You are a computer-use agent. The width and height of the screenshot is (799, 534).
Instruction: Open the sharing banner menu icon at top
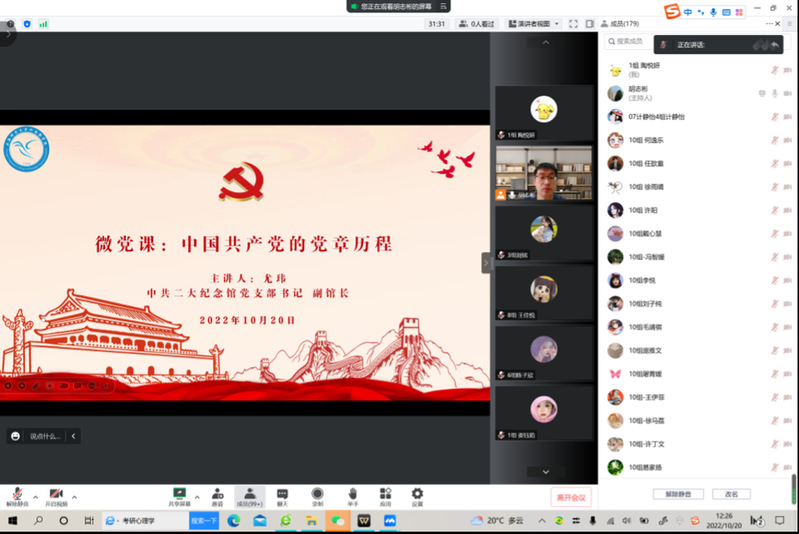tap(443, 6)
